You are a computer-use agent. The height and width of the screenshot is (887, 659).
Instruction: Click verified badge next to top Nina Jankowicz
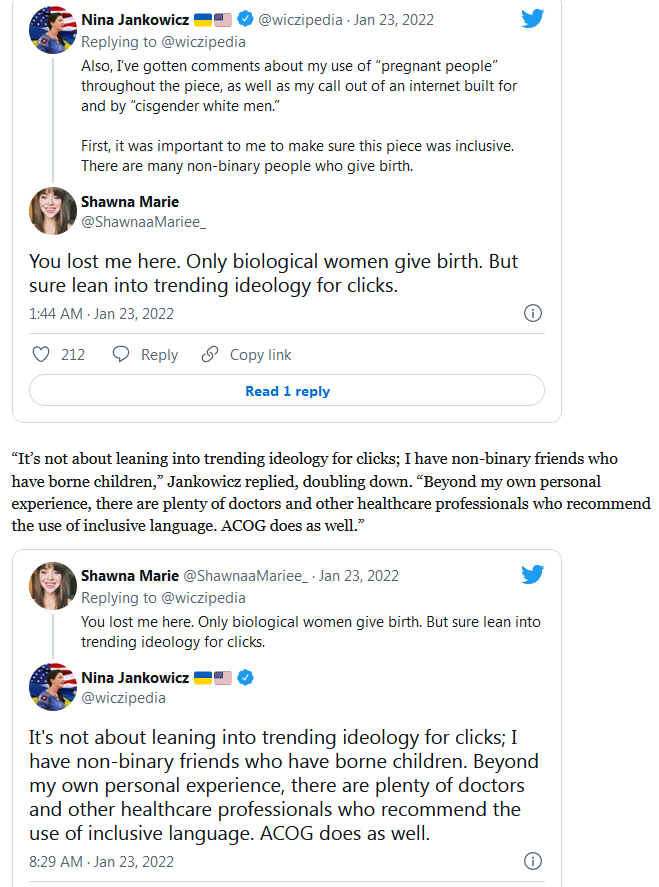(245, 19)
